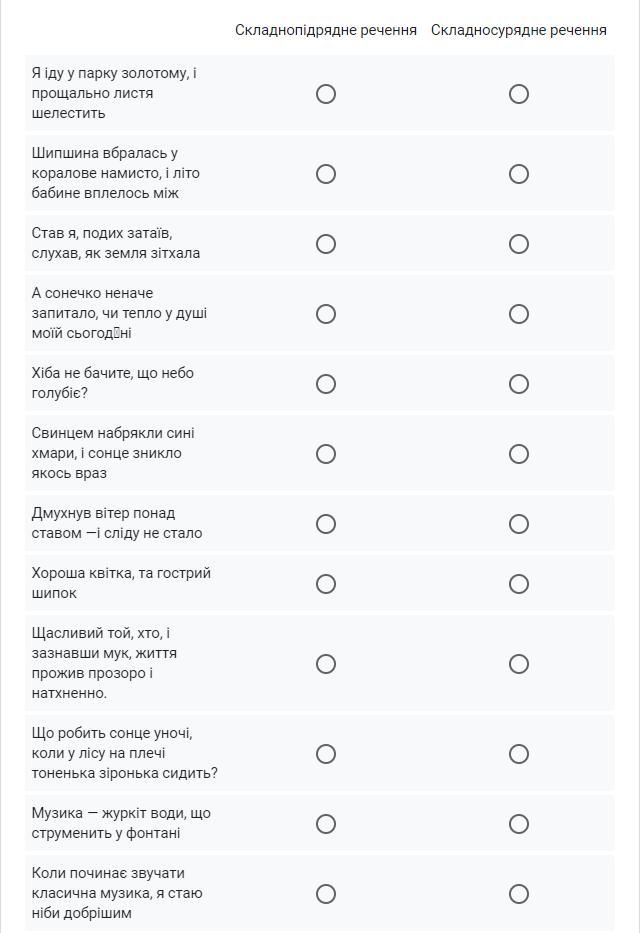Mark 'Шипшина вбралась' row as Складносурядне
Screen dimensions: 640x933
[x=519, y=174]
